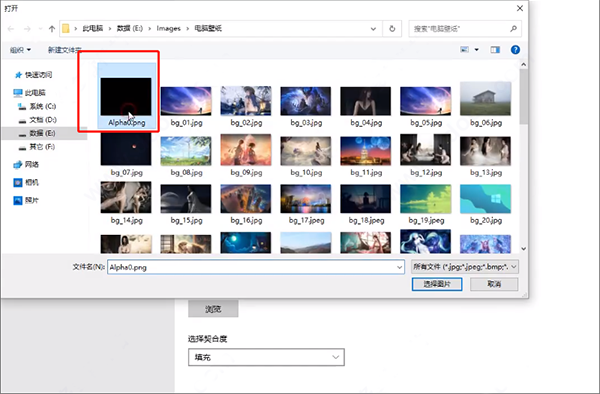The width and height of the screenshot is (600, 394).
Task: Open recent locations dropdown arrow
Action: tap(40, 29)
